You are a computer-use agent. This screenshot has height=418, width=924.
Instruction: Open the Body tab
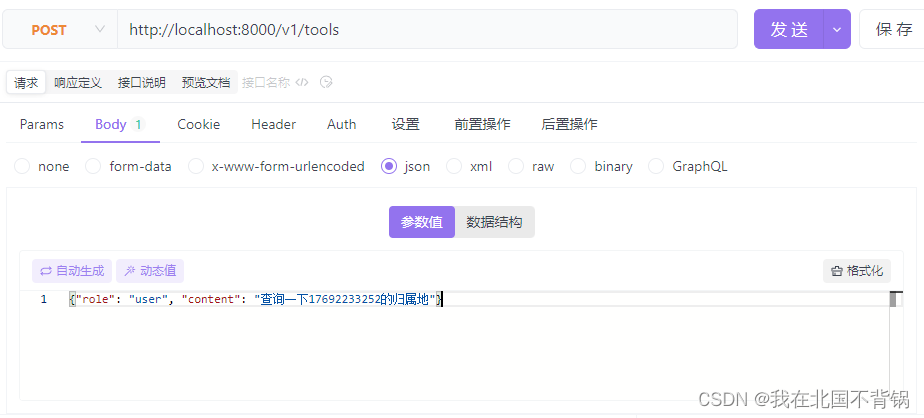pos(120,124)
